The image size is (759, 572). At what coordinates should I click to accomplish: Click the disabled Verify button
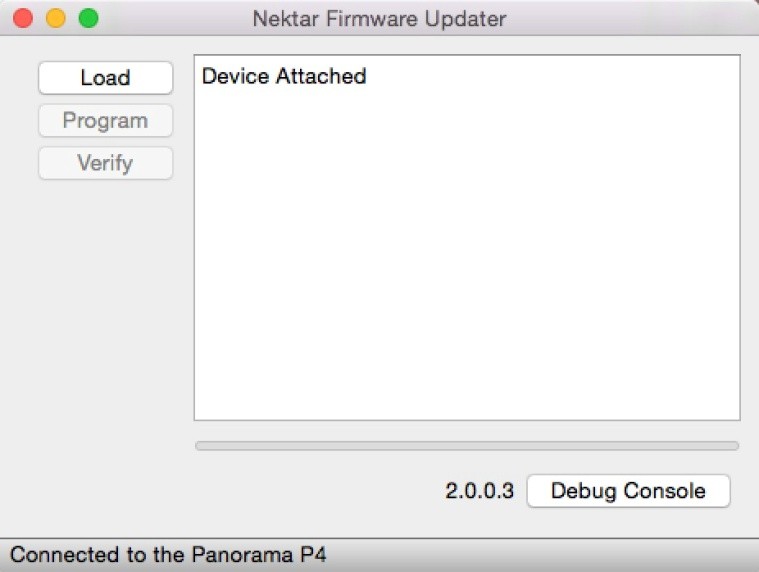[105, 163]
